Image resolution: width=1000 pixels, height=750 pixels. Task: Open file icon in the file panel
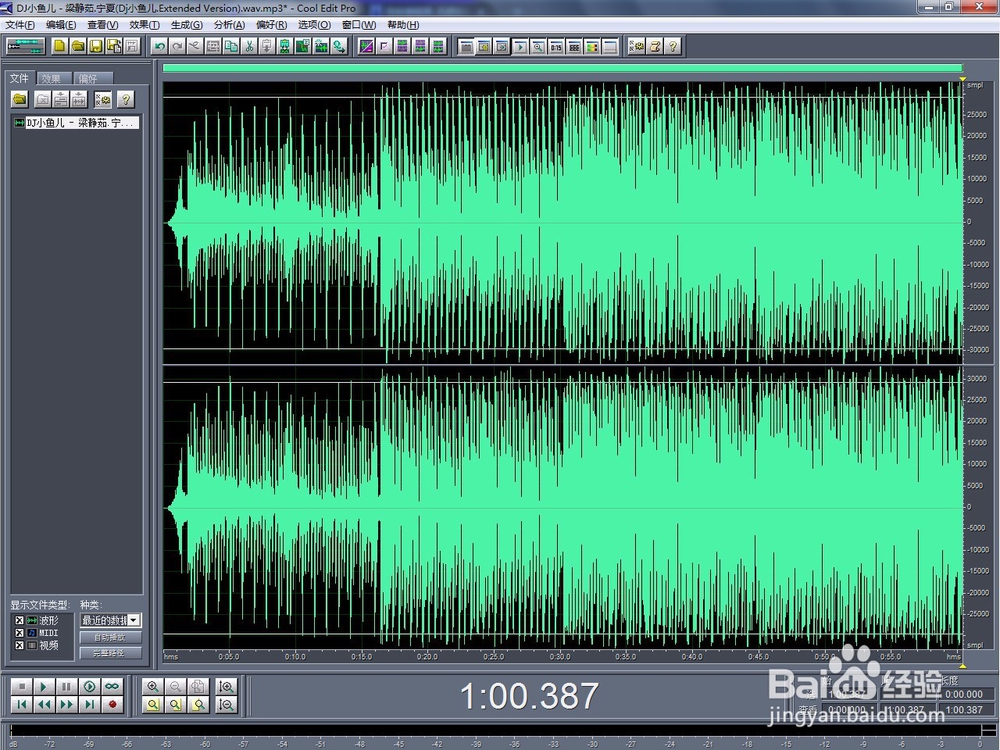click(x=20, y=99)
